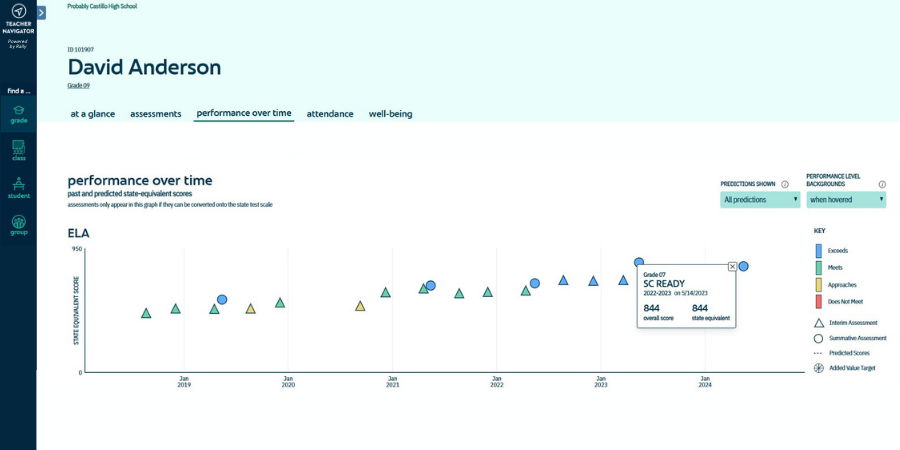Expand the when hovered backgrounds dropdown
Image resolution: width=900 pixels, height=450 pixels.
(x=846, y=200)
